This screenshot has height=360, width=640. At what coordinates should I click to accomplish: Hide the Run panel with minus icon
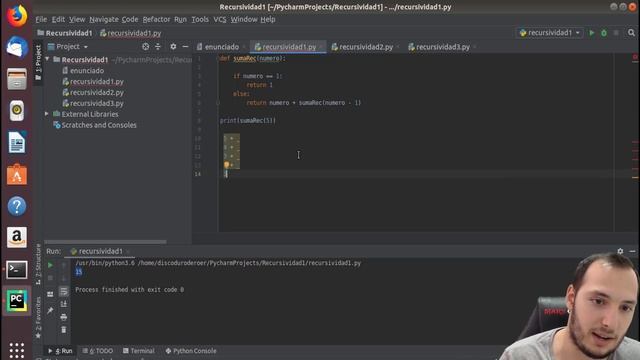tap(632, 251)
